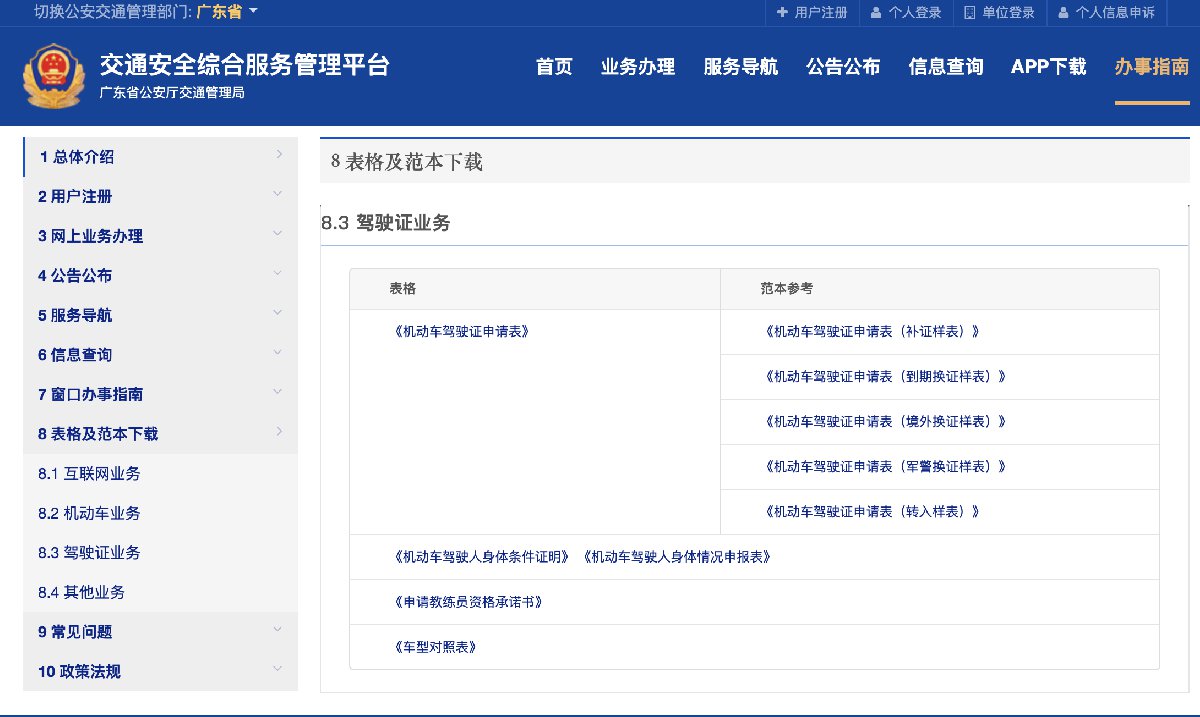This screenshot has height=717, width=1200.
Task: Download the 《申请教练员资格承诺书》 document
Action: pyautogui.click(x=468, y=602)
